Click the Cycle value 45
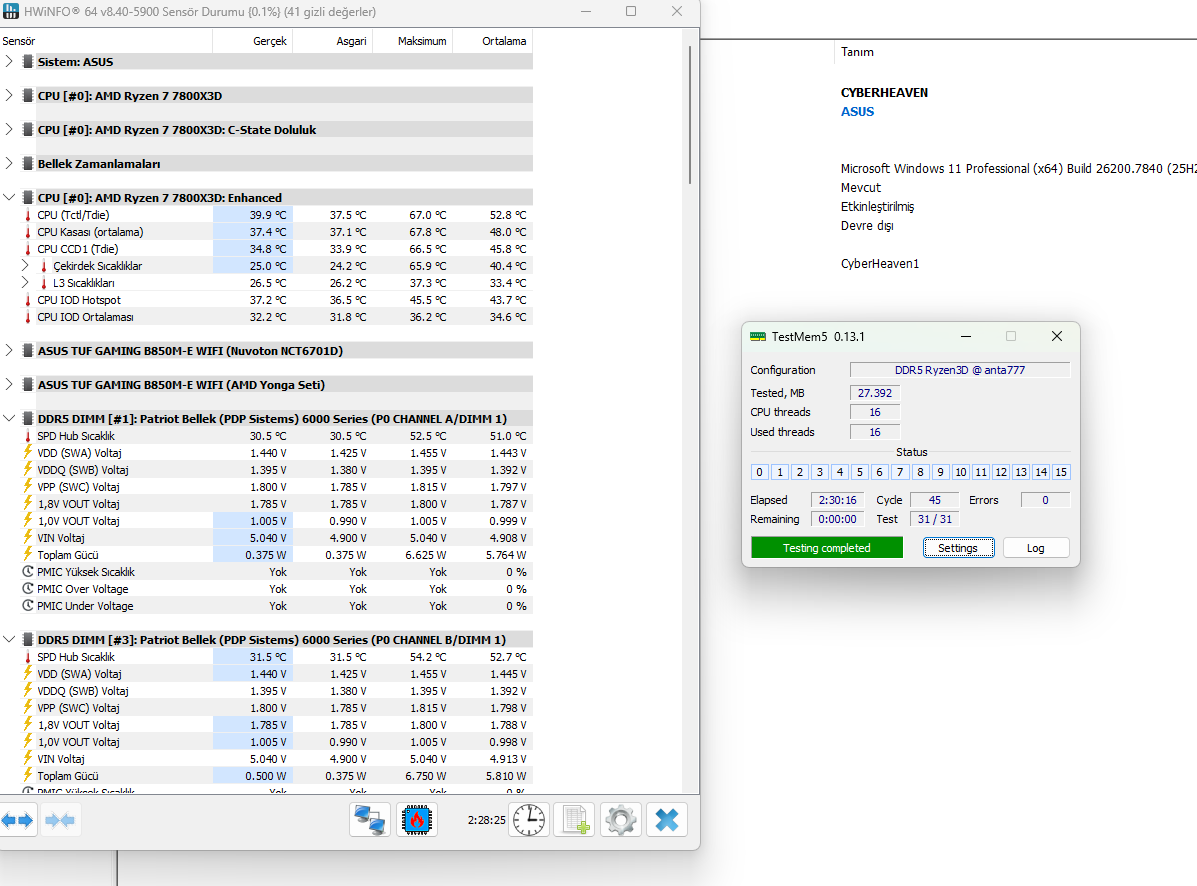 934,500
